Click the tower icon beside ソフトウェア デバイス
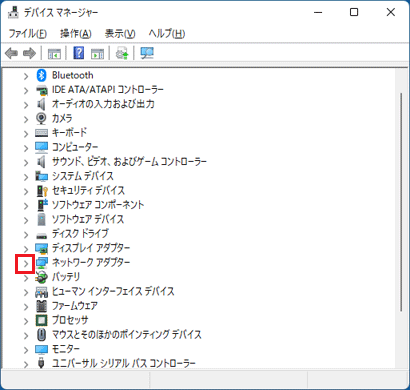The height and width of the screenshot is (390, 410). click(x=41, y=220)
